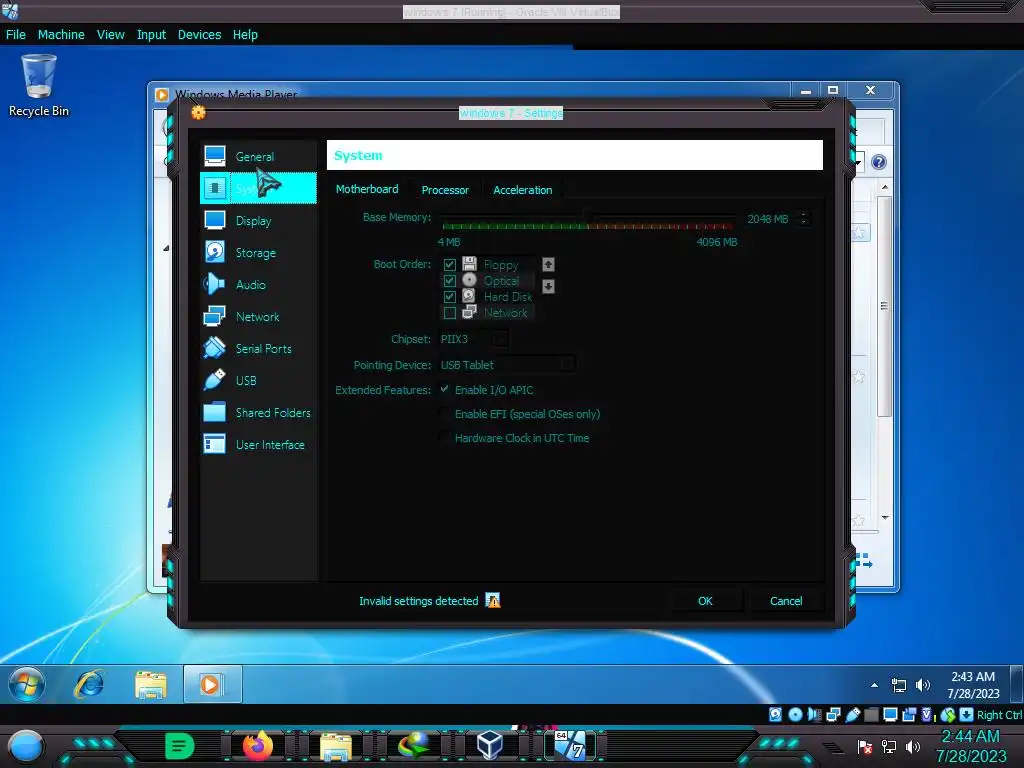This screenshot has height=768, width=1024.
Task: Click hard disk activity icon in VM status bar
Action: (x=775, y=714)
